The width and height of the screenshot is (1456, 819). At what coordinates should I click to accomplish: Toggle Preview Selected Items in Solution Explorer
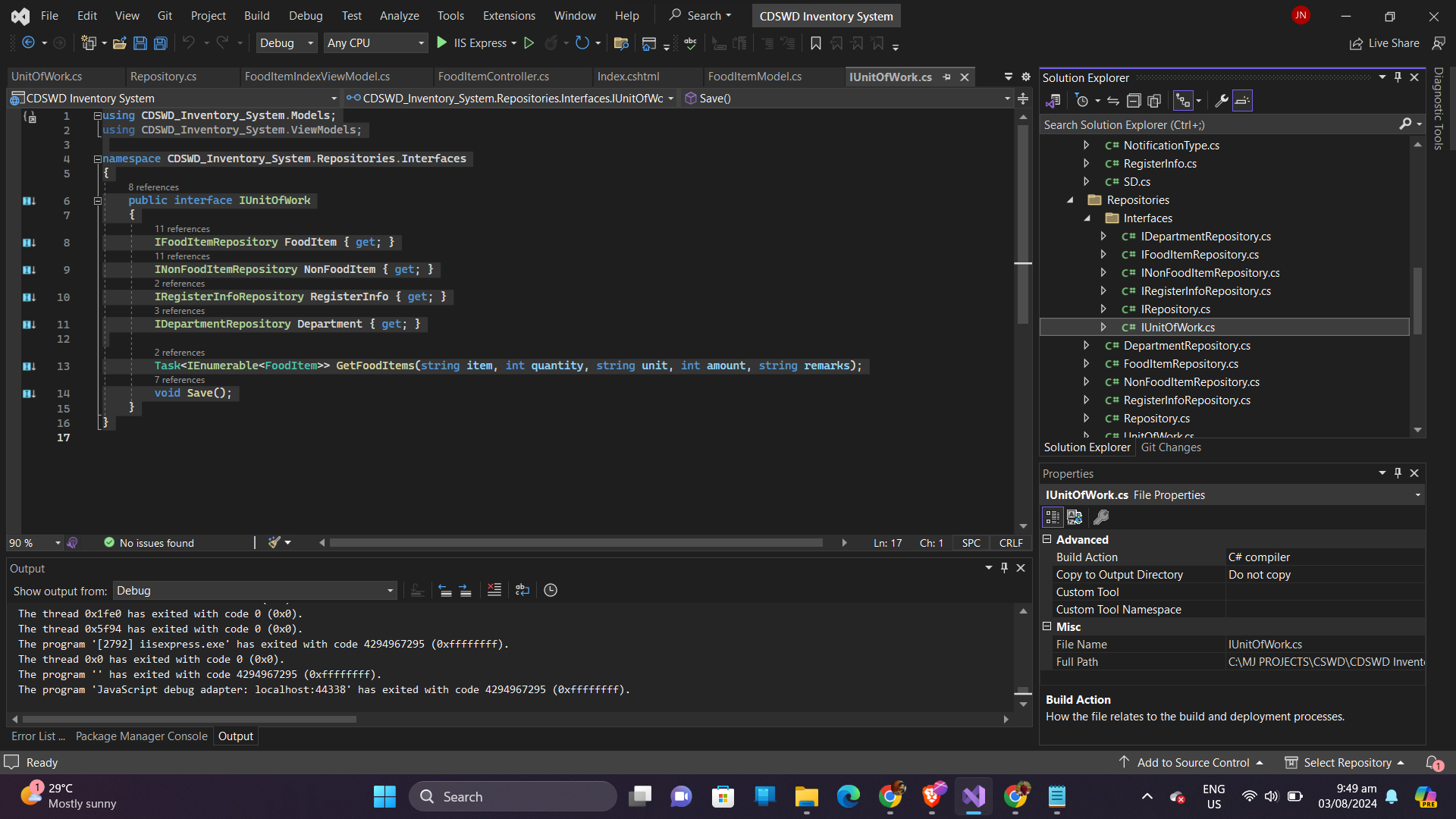tap(1242, 100)
